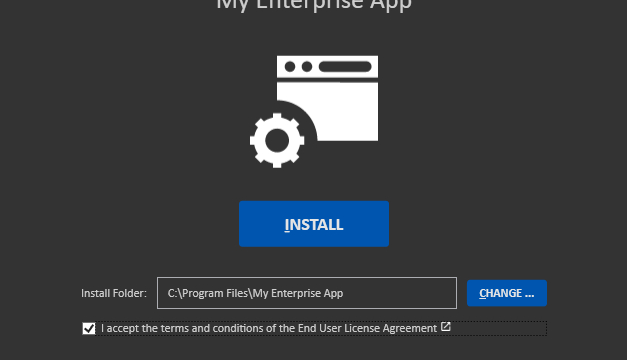
Task: Click the second dot in the logo window
Action: 307,67
